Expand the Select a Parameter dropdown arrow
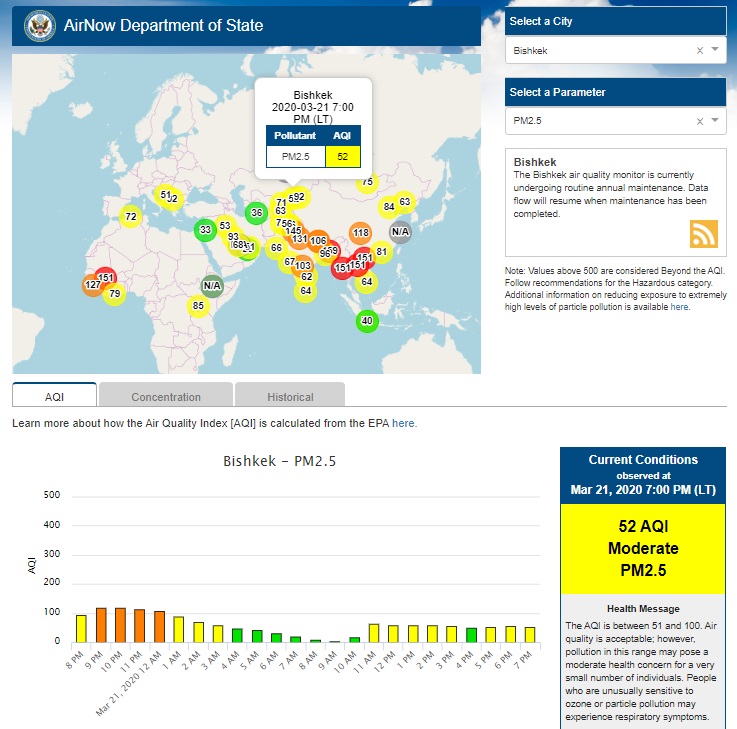Screen dimensions: 737x729 point(715,122)
